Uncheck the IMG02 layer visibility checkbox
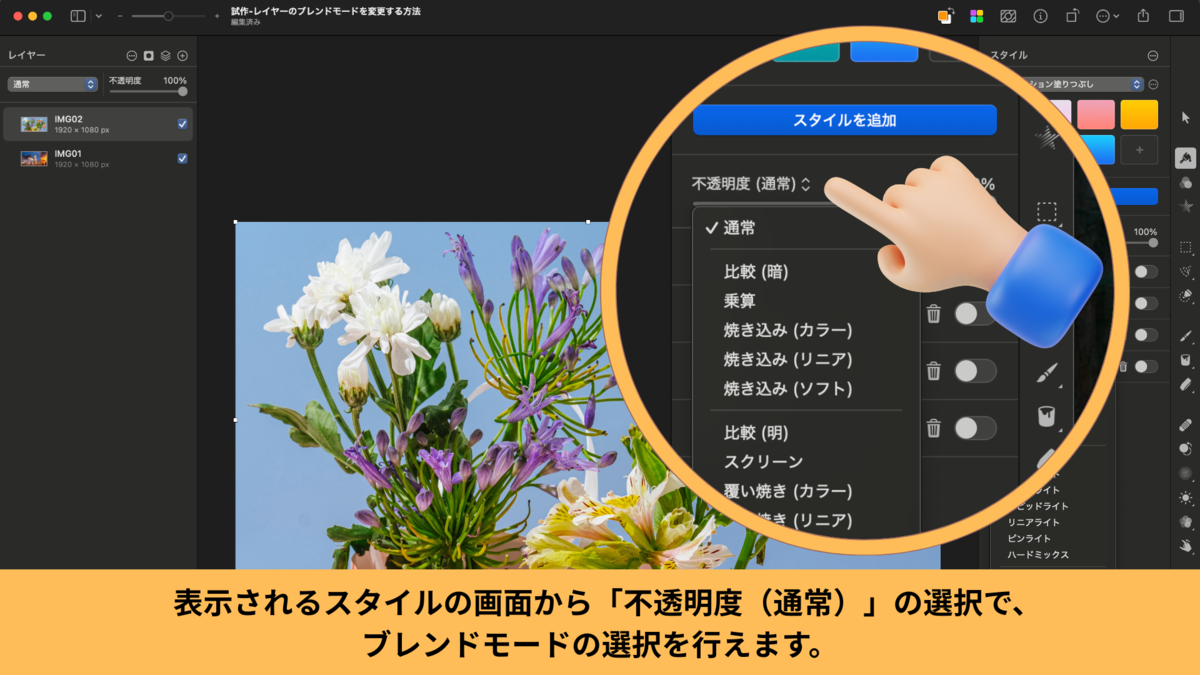Viewport: 1200px width, 675px height. coord(182,124)
